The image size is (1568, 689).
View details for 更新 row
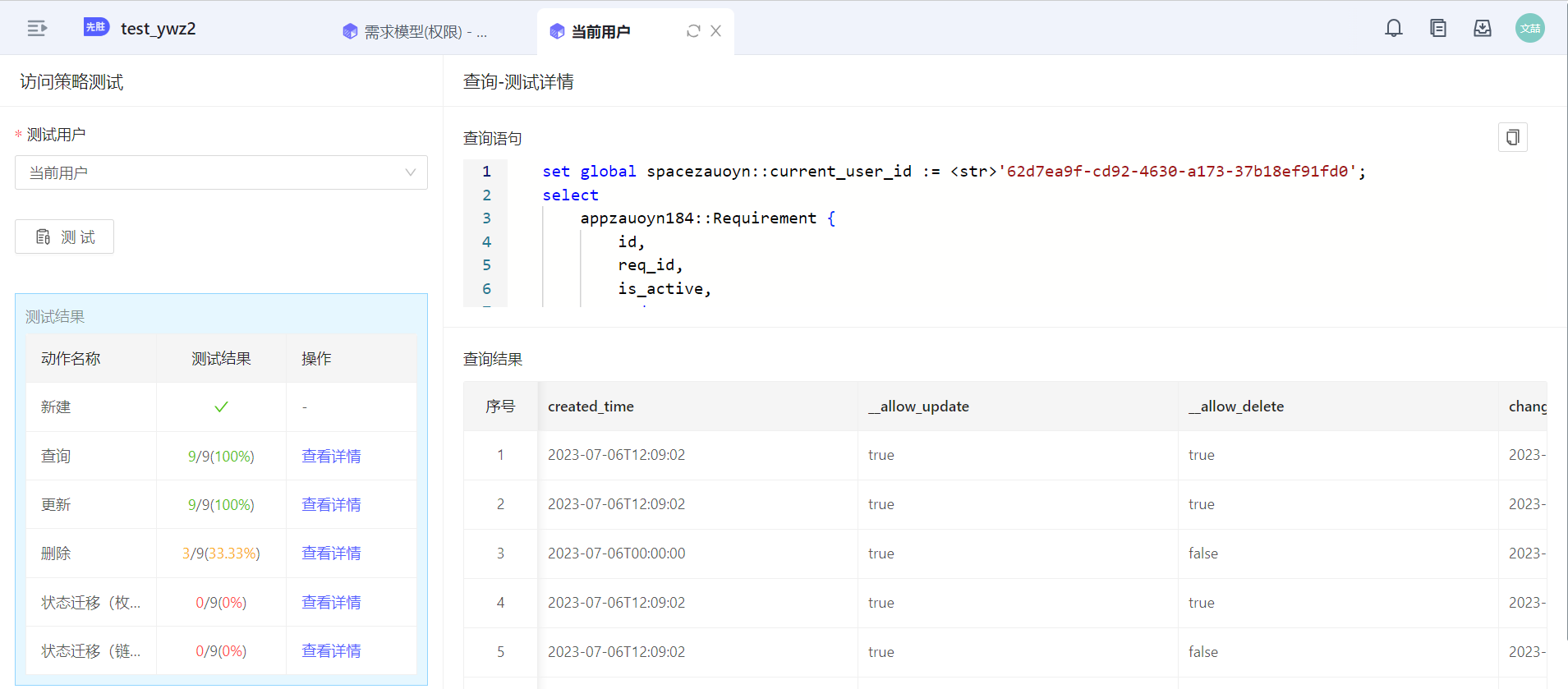pyautogui.click(x=331, y=504)
